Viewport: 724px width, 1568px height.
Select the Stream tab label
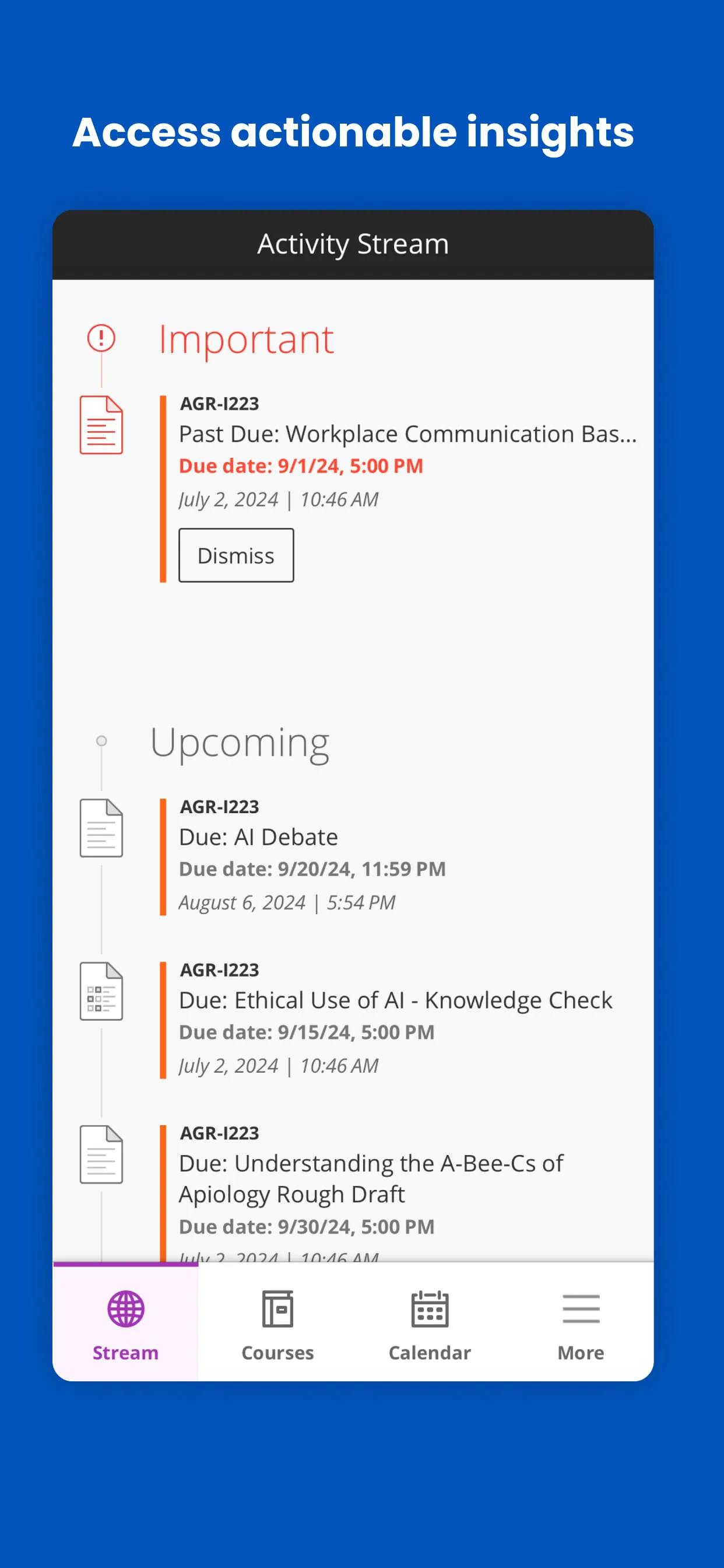coord(125,1353)
